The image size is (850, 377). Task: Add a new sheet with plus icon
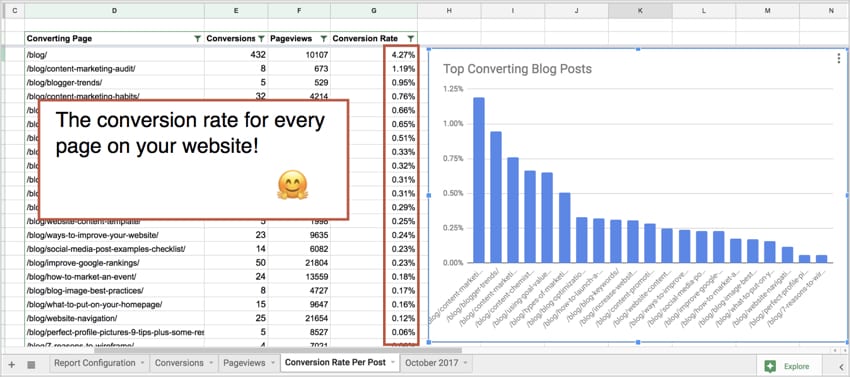[12, 365]
